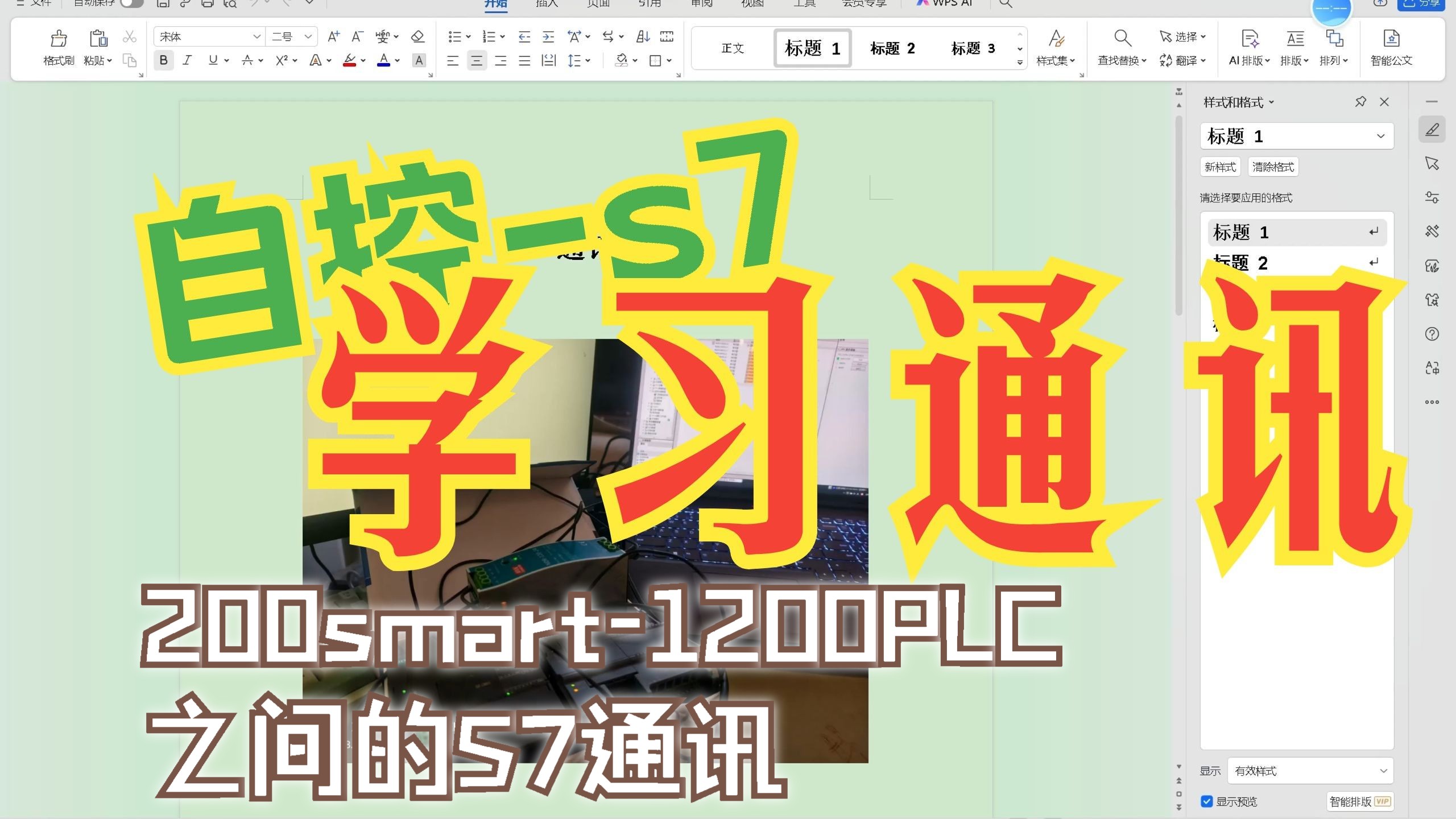
Task: Apply strikethrough formatting
Action: [x=247, y=60]
